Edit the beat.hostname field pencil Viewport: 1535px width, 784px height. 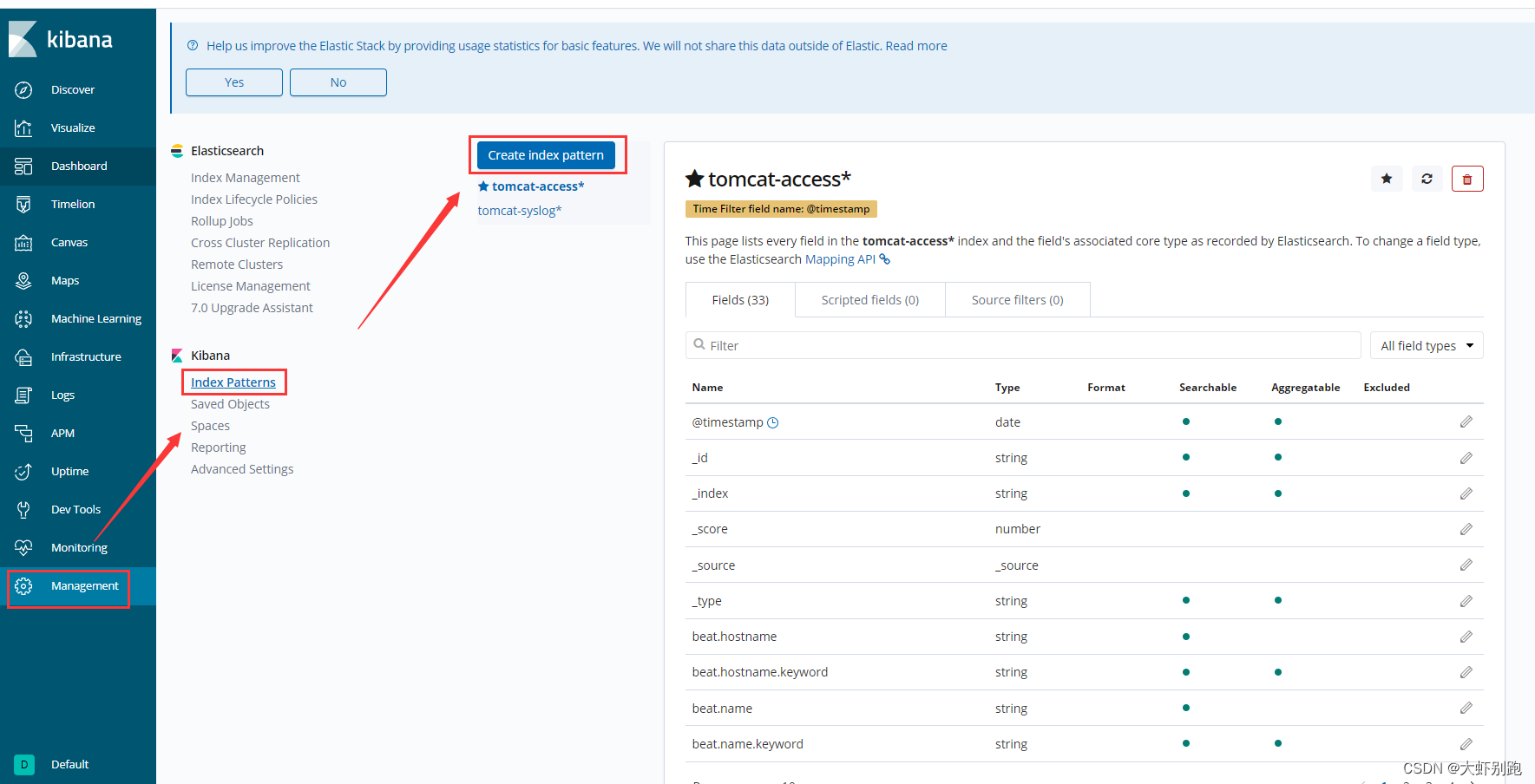pyautogui.click(x=1466, y=637)
